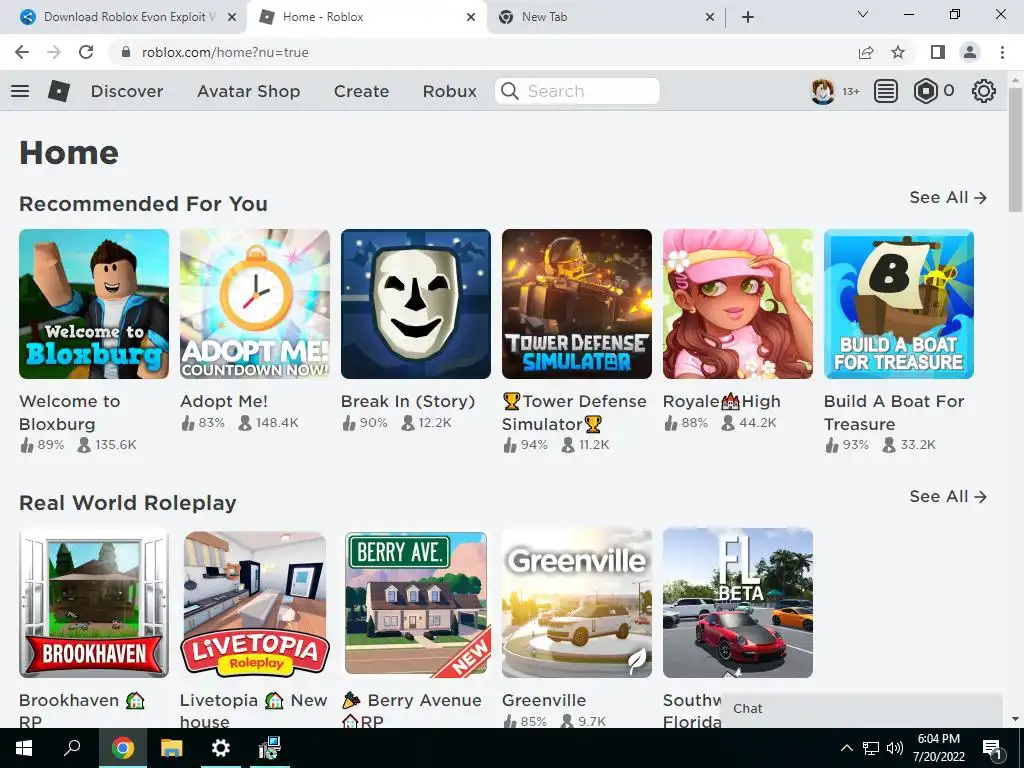
Task: Open File Explorer from taskbar
Action: coord(171,748)
